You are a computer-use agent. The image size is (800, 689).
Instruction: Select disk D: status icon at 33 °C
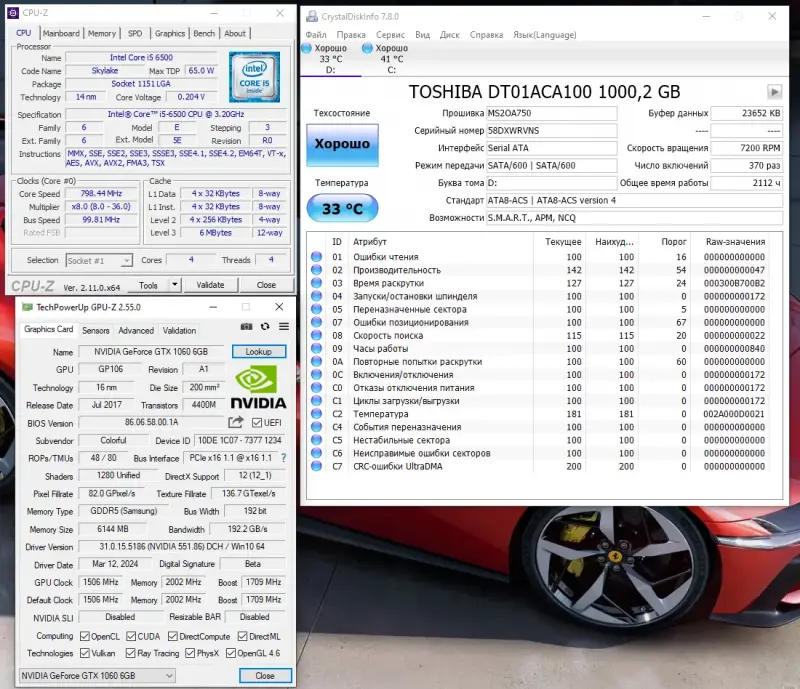[307, 48]
